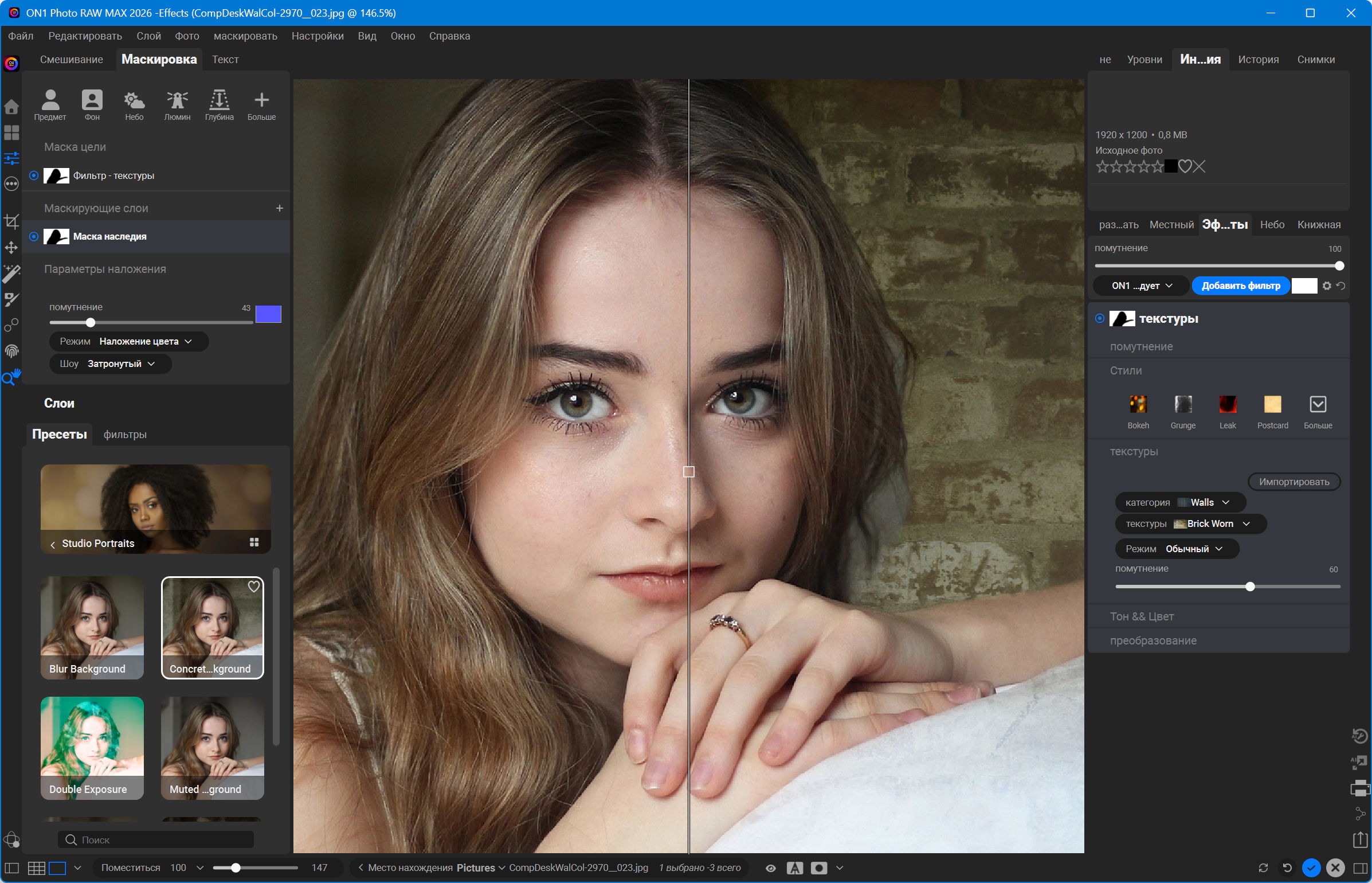The image size is (1372, 883).
Task: Open the категория Walls dropdown
Action: (1181, 502)
